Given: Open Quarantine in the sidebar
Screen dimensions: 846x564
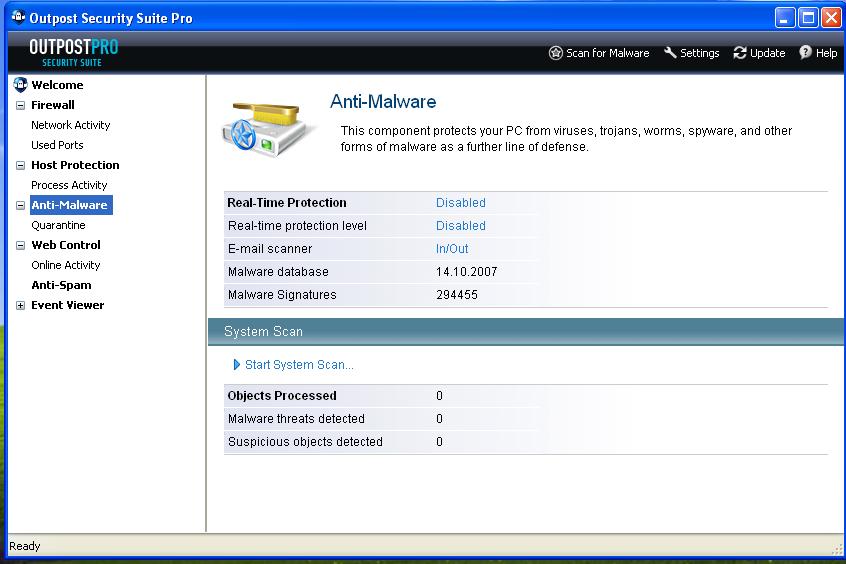Looking at the screenshot, I should tap(58, 225).
